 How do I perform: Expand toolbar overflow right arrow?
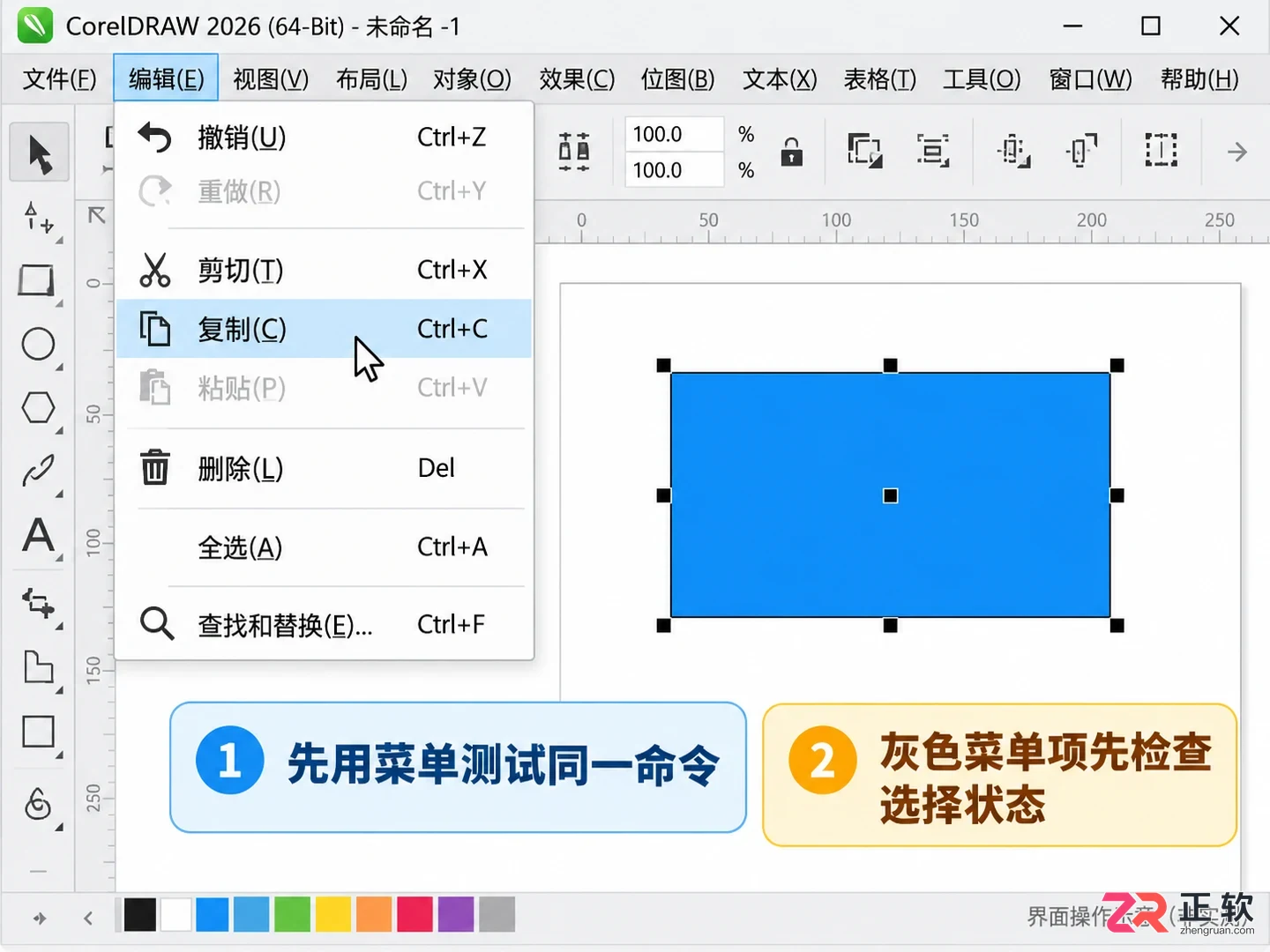[1237, 152]
